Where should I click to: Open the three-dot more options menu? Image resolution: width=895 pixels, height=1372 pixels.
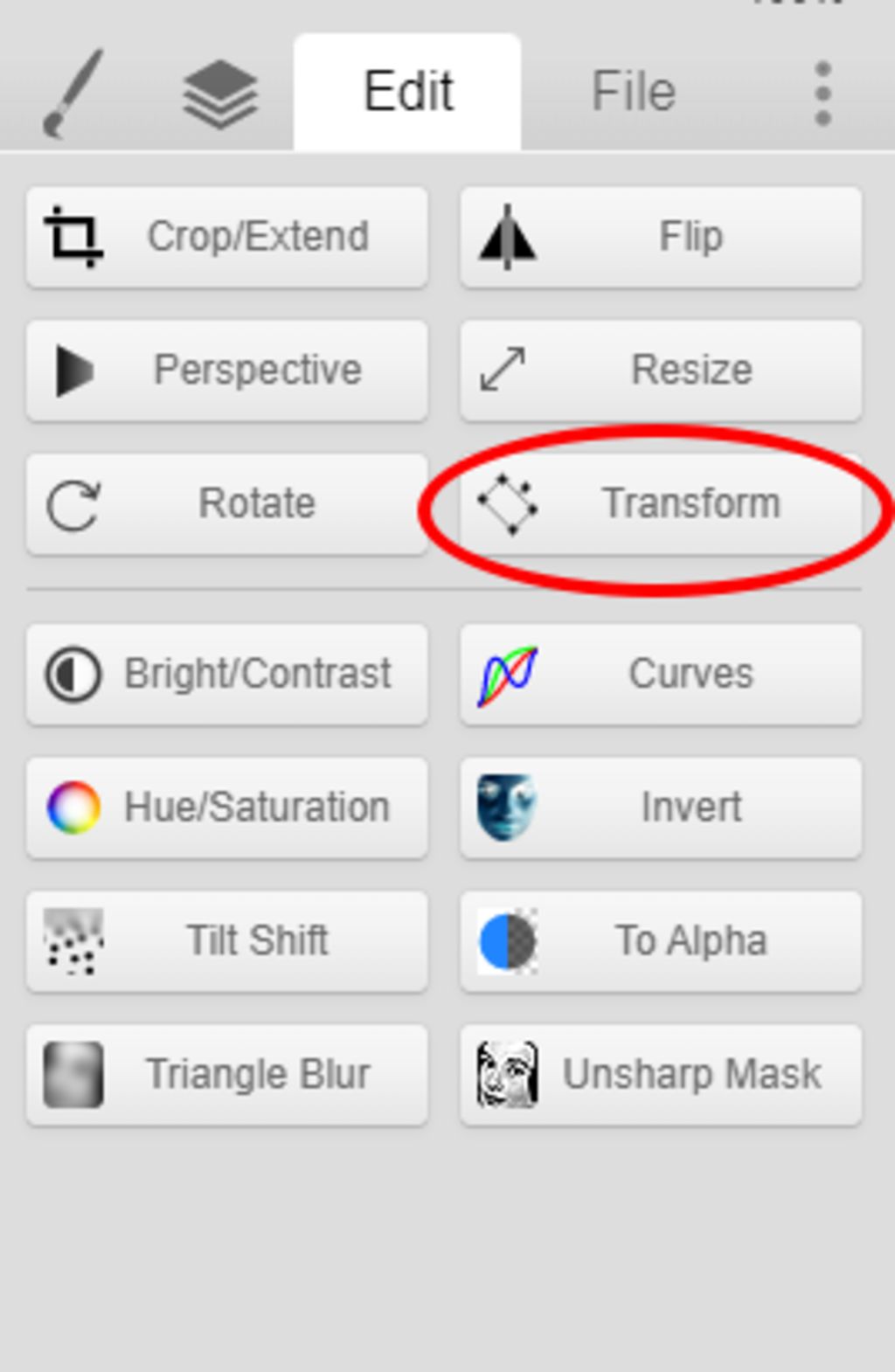[822, 94]
